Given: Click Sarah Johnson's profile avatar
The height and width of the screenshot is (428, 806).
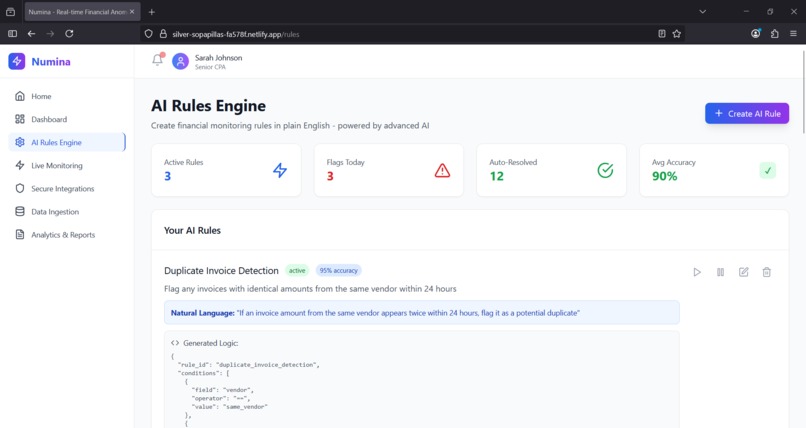Looking at the screenshot, I should tap(180, 62).
